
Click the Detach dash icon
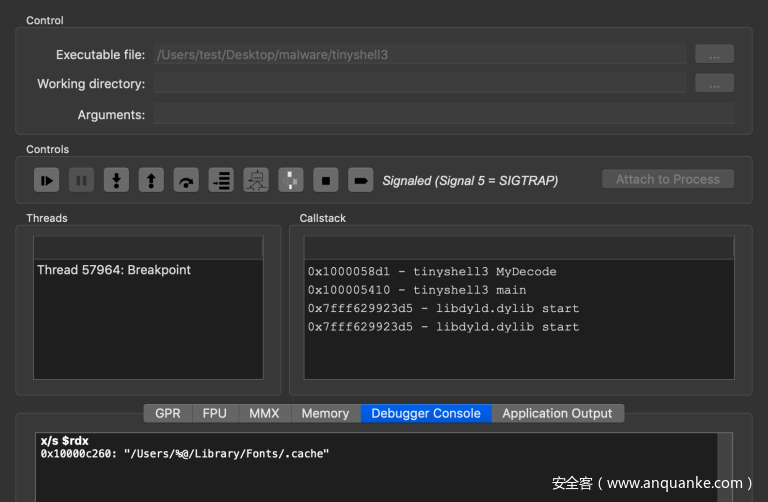click(361, 180)
